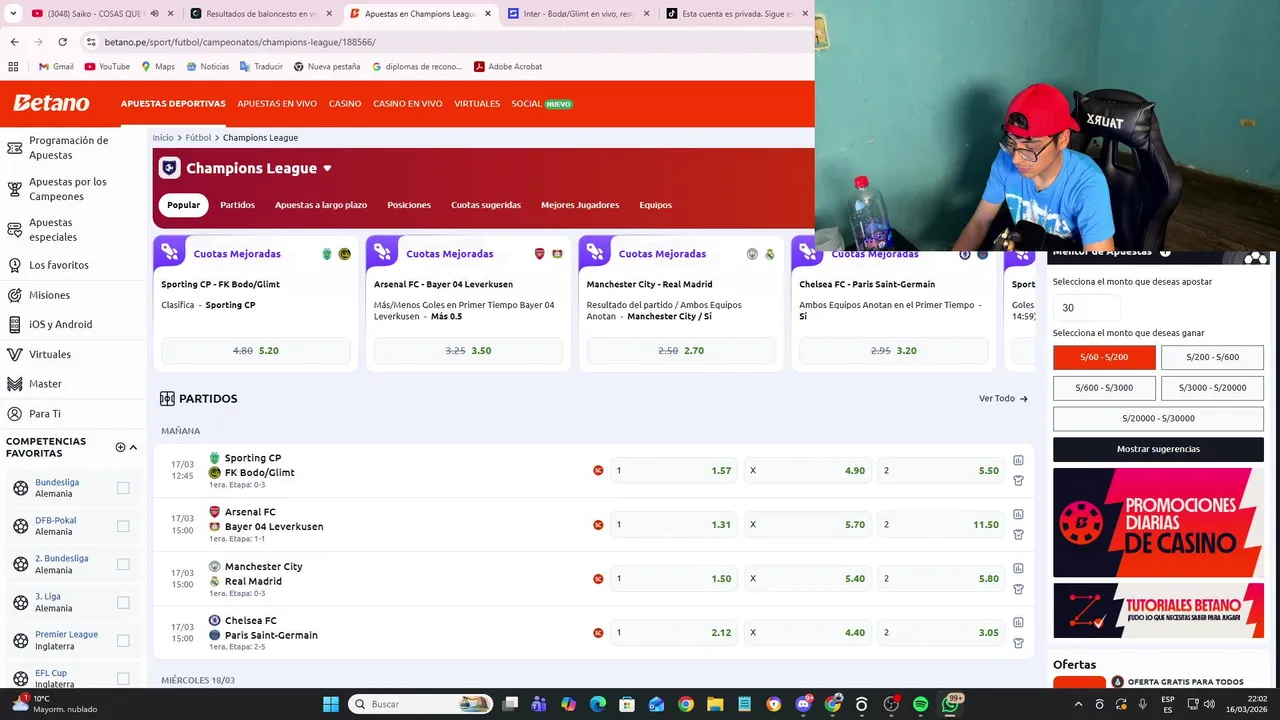This screenshot has height=720, width=1280.
Task: Open Programación de Apuestas sidebar icon
Action: pyautogui.click(x=14, y=148)
